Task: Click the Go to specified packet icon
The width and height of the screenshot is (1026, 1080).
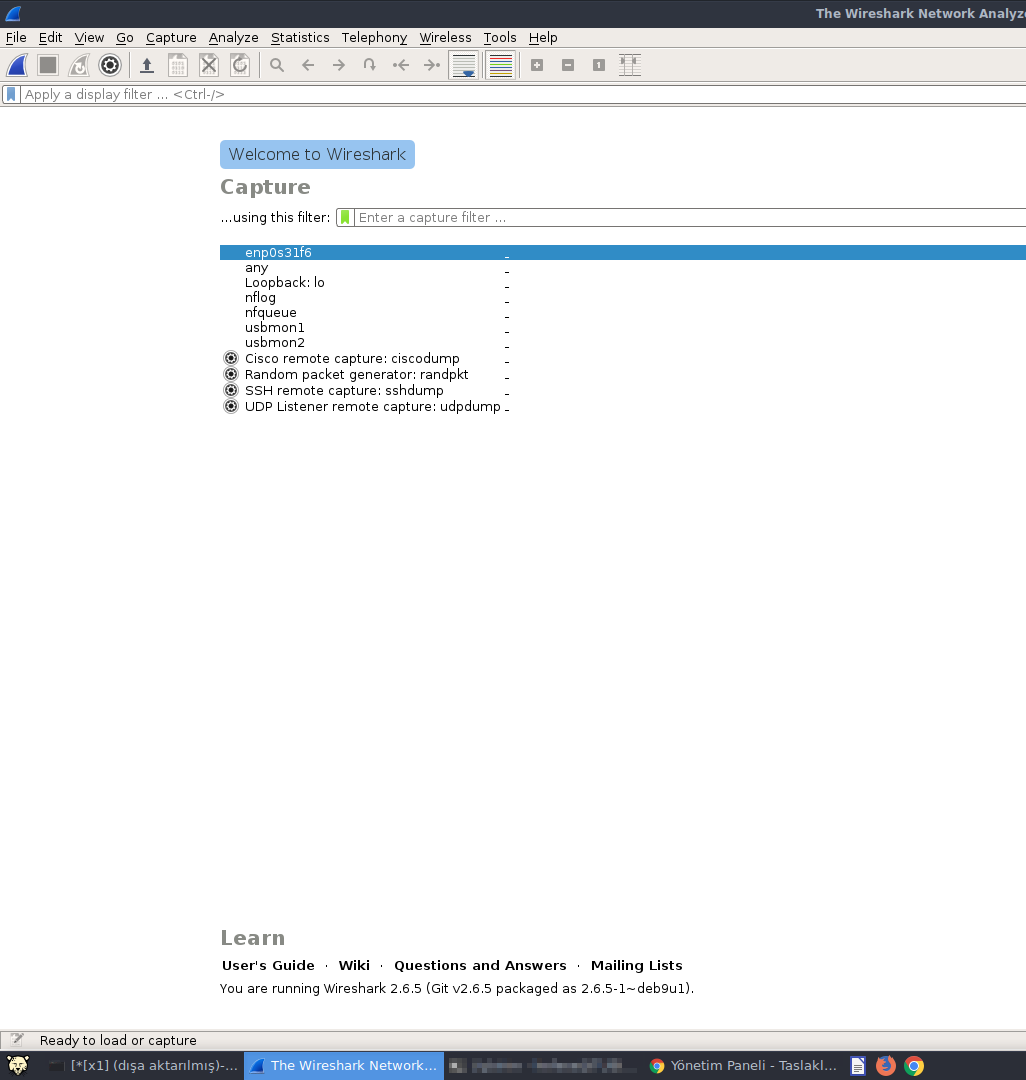Action: click(370, 65)
